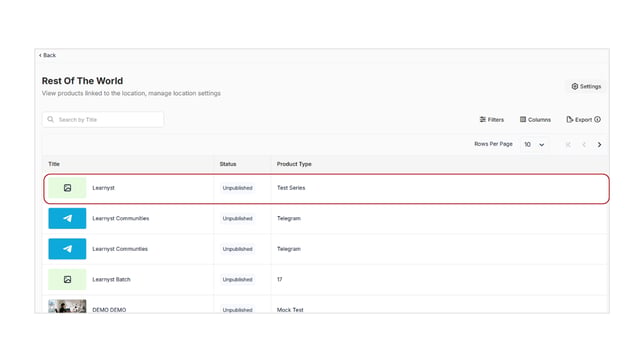Image resolution: width=644 pixels, height=362 pixels.
Task: Click Unpublished status of Learnyst row
Action: 237,188
